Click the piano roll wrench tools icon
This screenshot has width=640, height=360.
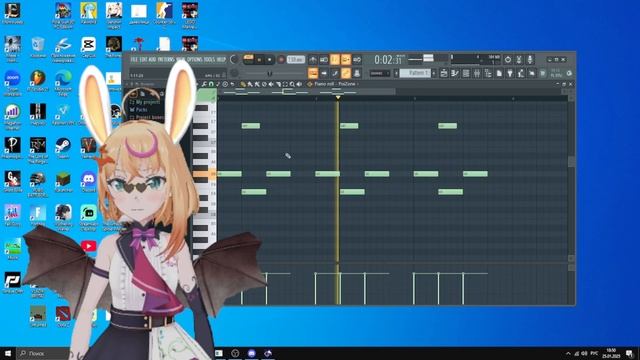pyautogui.click(x=204, y=84)
